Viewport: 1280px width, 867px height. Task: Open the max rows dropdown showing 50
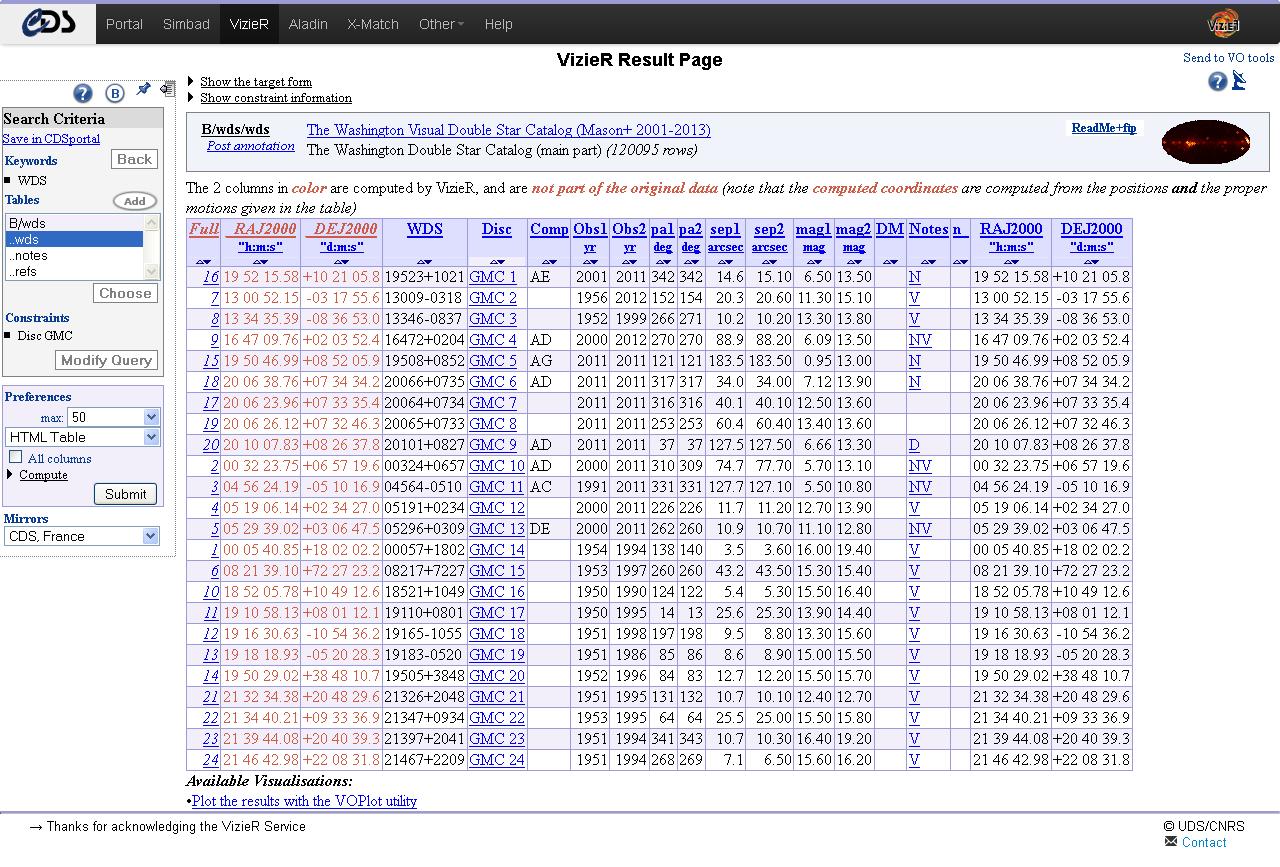113,417
